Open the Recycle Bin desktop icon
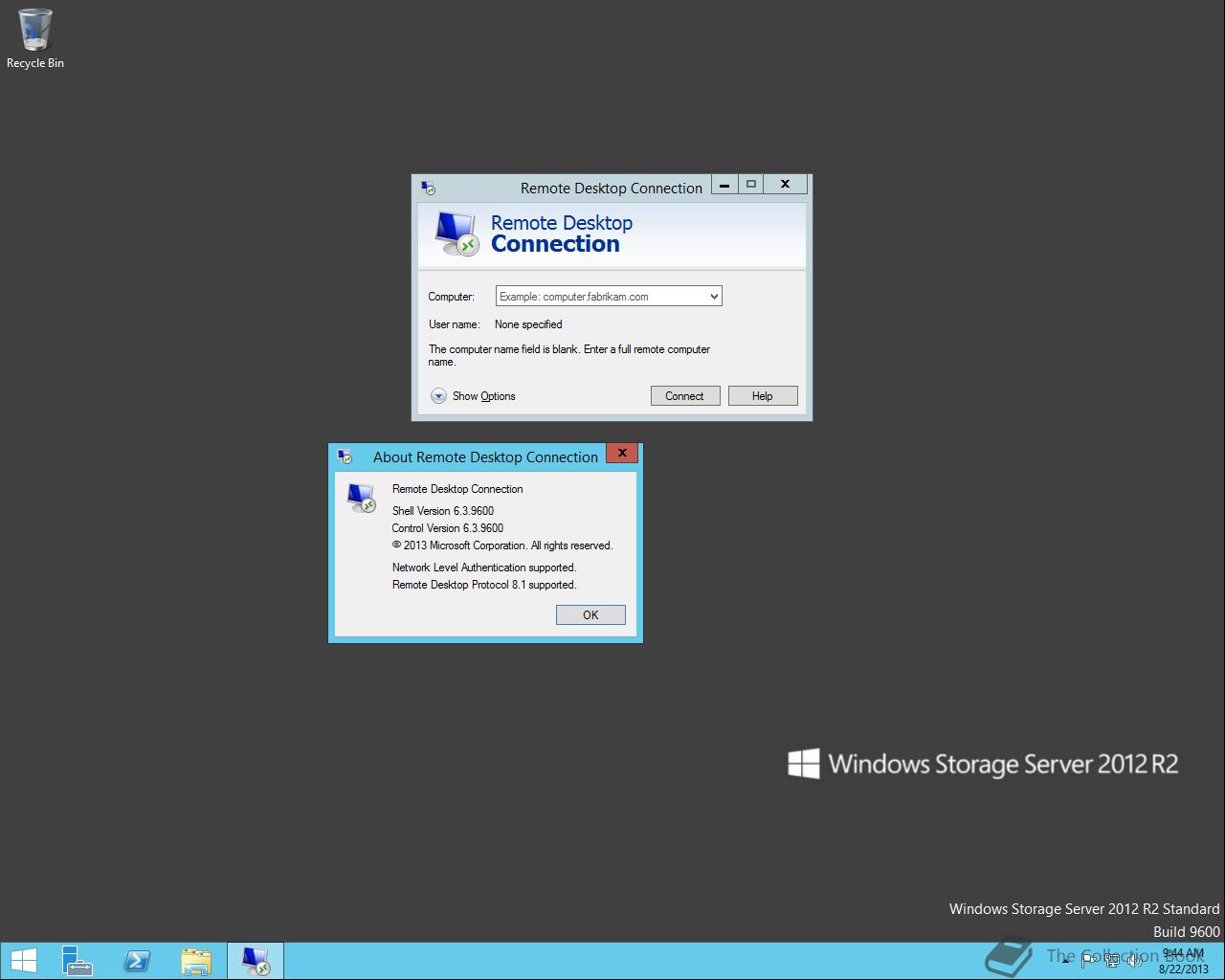Image resolution: width=1225 pixels, height=980 pixels. (34, 38)
